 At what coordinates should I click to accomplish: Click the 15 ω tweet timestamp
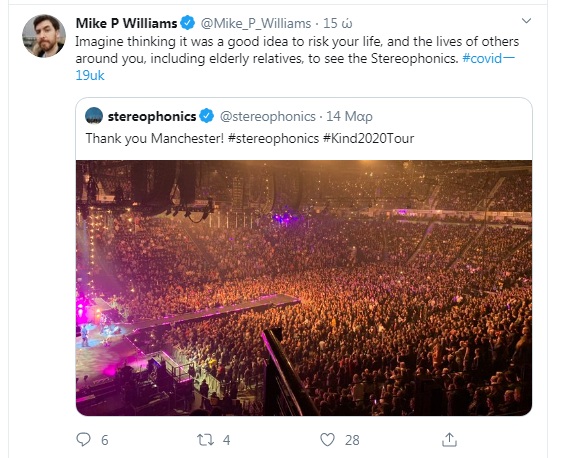(x=338, y=23)
